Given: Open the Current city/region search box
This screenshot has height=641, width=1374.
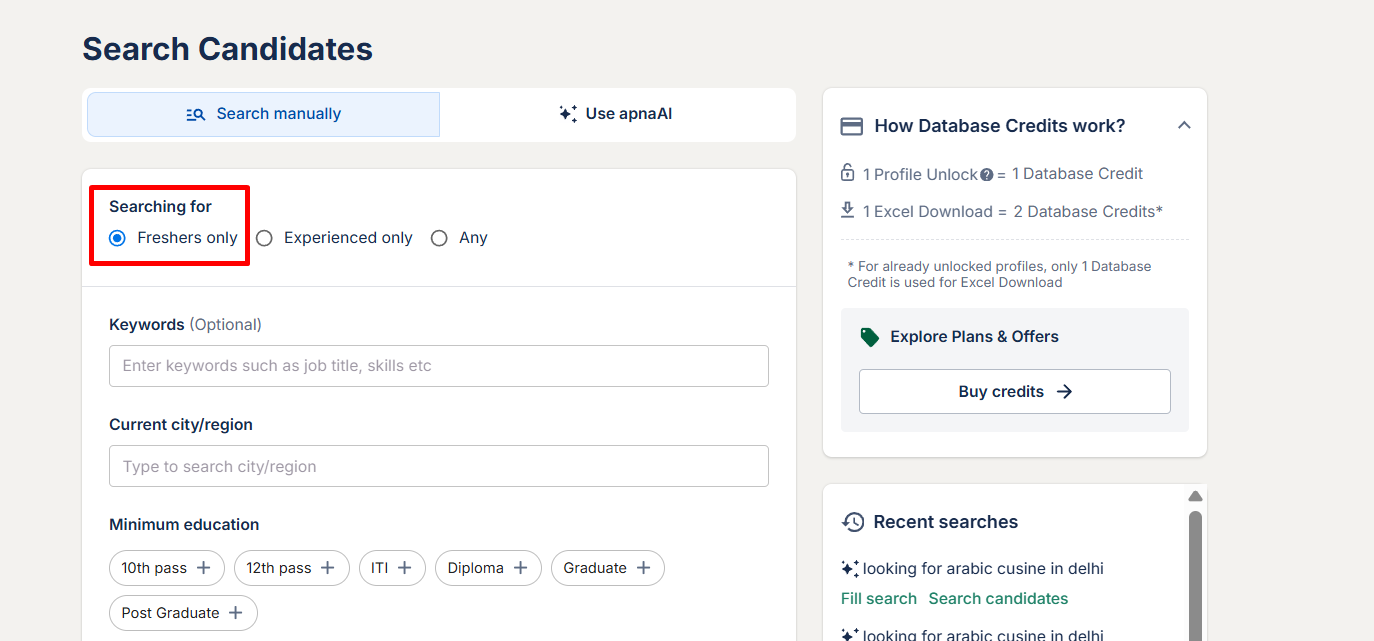Looking at the screenshot, I should [439, 466].
